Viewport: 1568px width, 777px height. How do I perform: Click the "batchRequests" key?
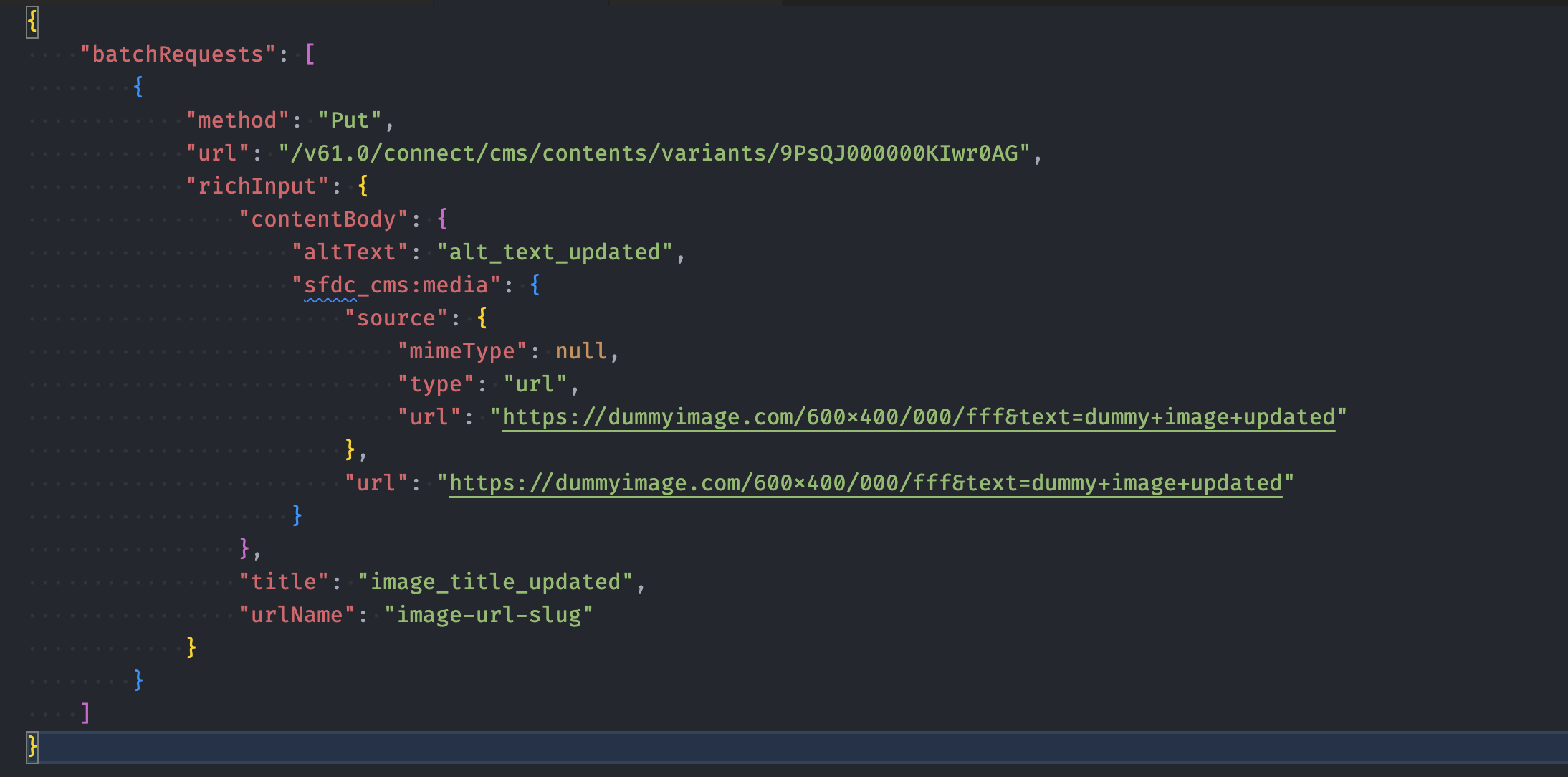coord(178,54)
